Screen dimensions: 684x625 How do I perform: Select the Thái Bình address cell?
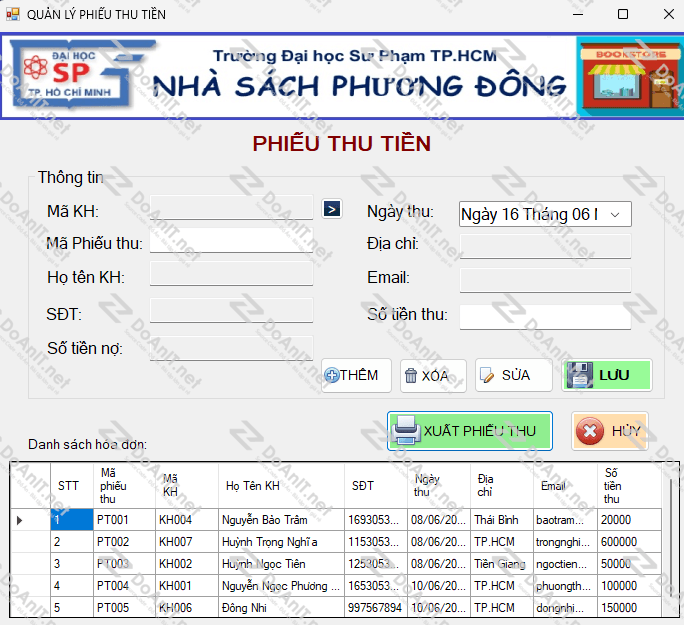pos(502,520)
